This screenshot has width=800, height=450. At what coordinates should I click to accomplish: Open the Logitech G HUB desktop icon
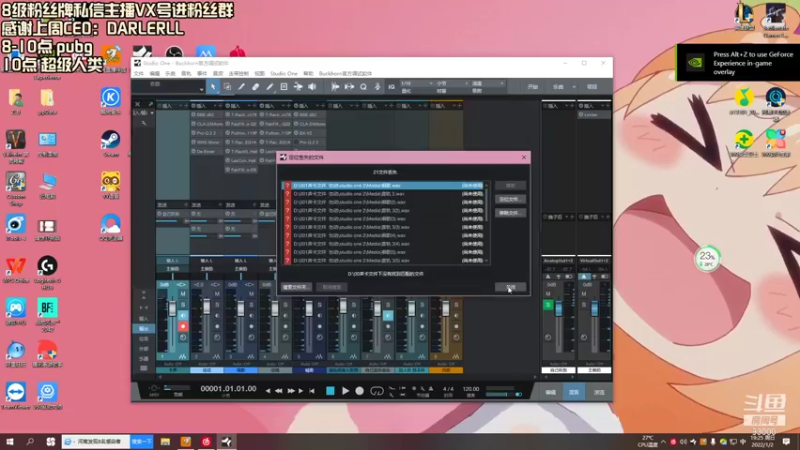[x=47, y=272]
